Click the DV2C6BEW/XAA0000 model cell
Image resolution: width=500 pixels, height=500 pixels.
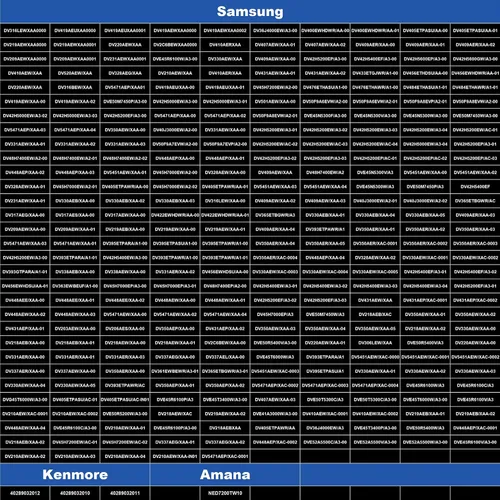[175, 45]
